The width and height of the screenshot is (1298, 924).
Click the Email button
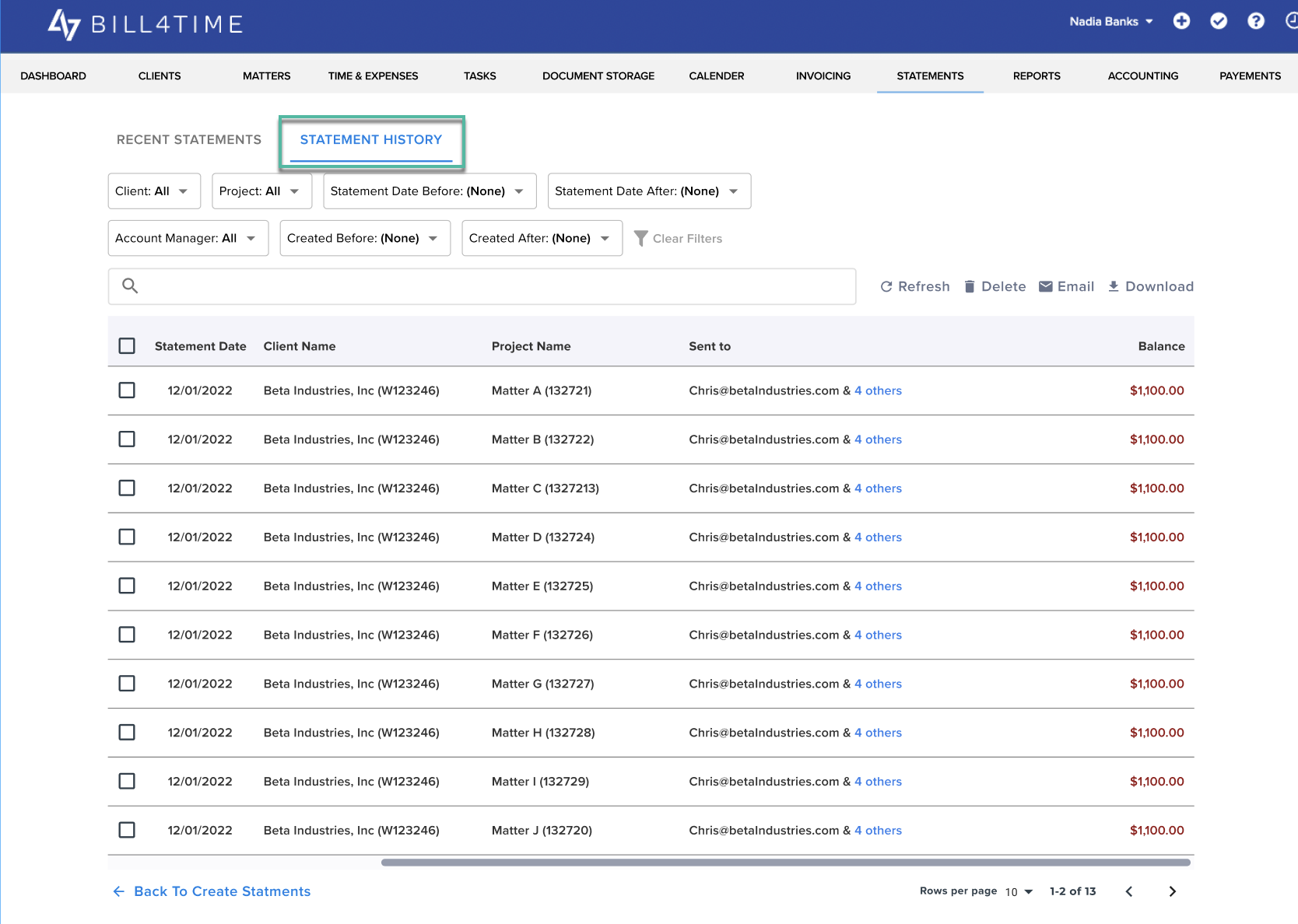(x=1066, y=286)
